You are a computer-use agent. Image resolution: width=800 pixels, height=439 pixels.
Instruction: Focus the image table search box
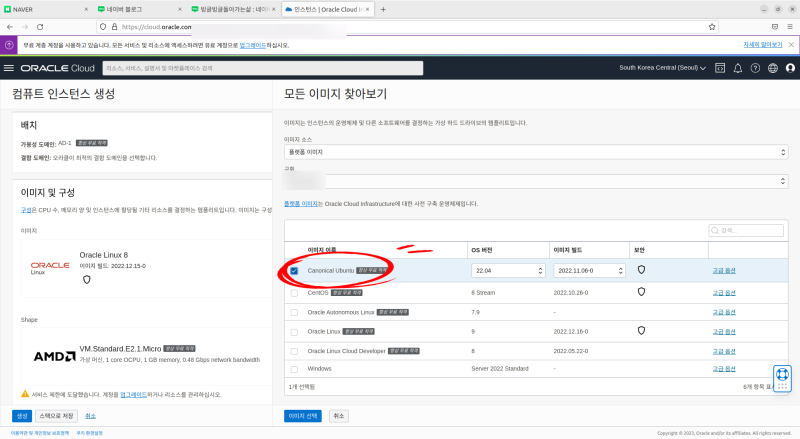tap(746, 230)
